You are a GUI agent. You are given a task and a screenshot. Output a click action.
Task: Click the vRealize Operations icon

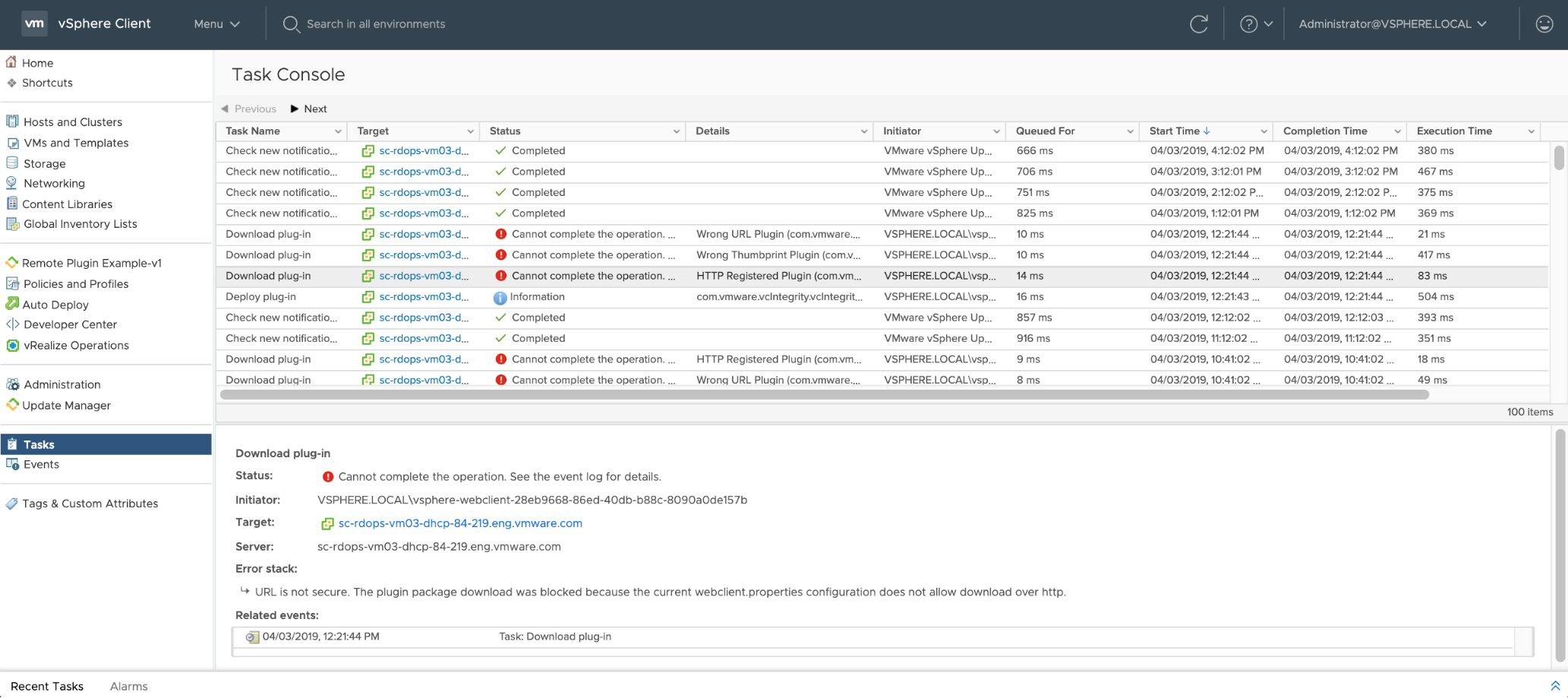pyautogui.click(x=12, y=345)
